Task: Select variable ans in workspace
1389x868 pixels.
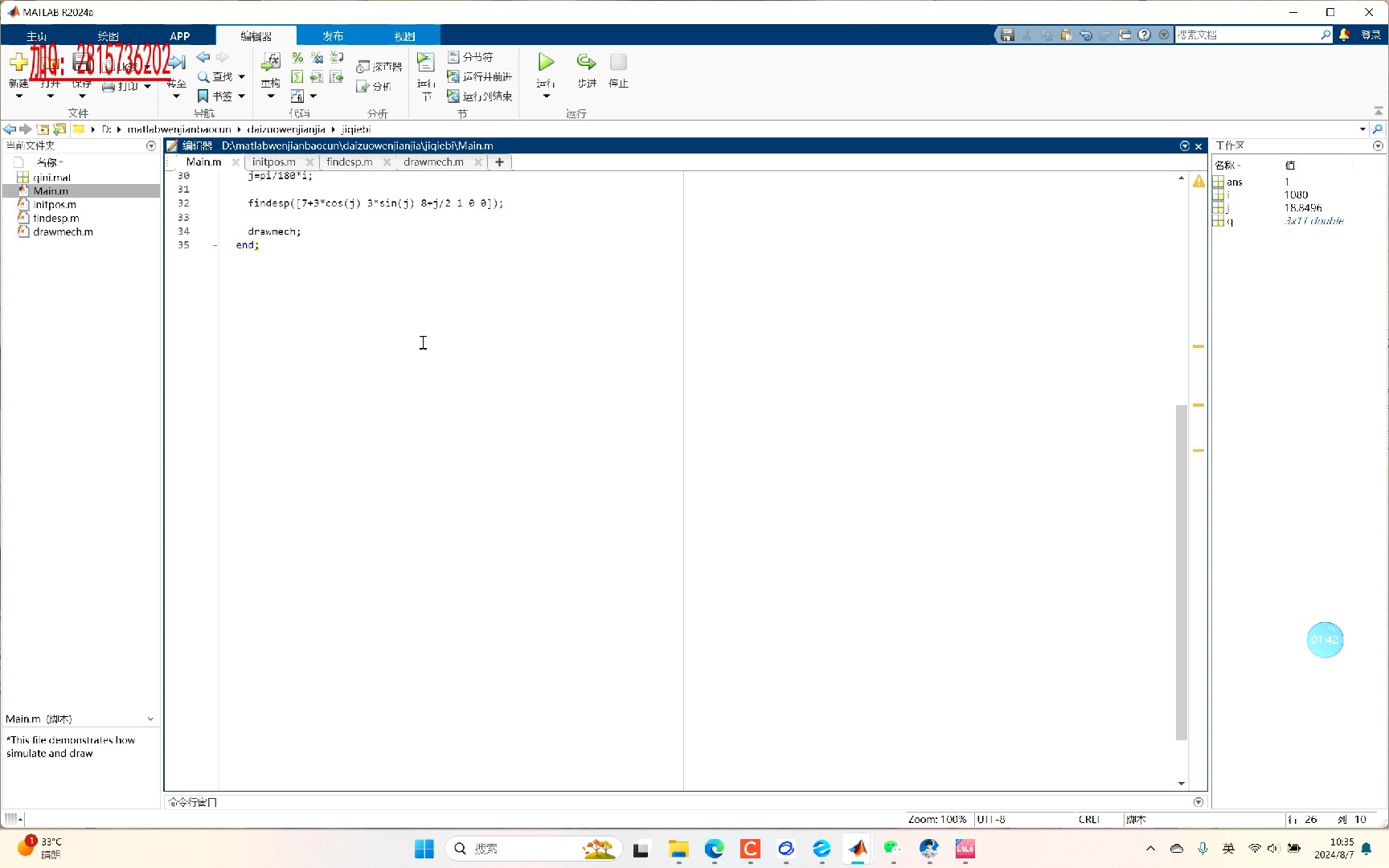Action: pyautogui.click(x=1235, y=182)
